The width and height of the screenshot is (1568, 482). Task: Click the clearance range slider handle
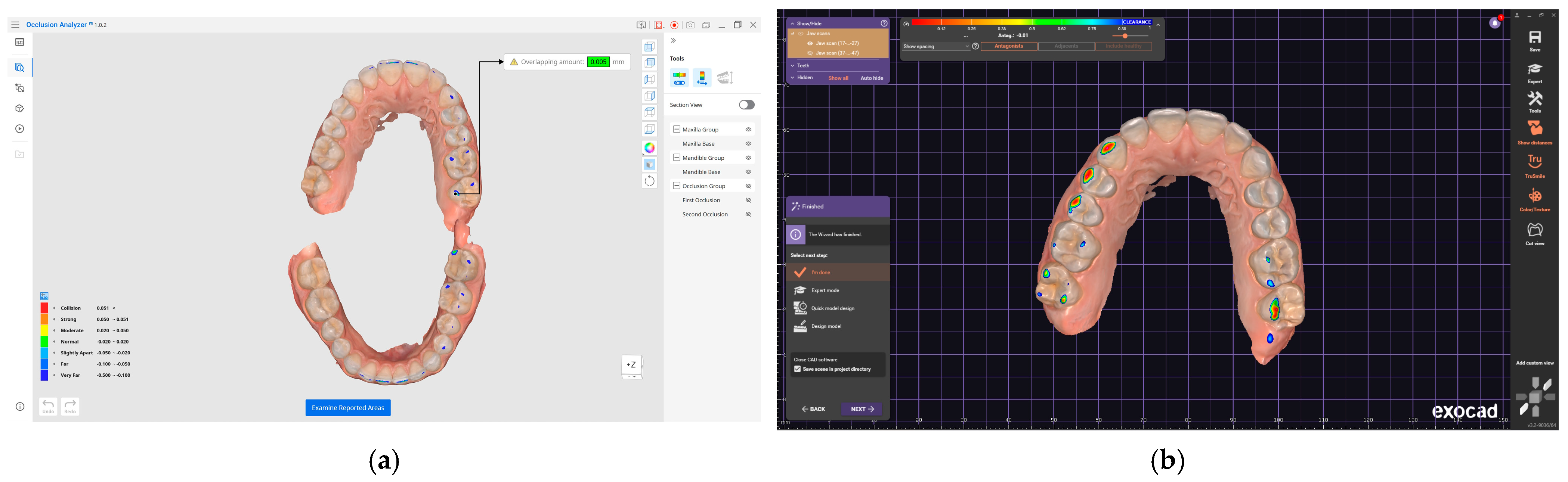click(1125, 36)
